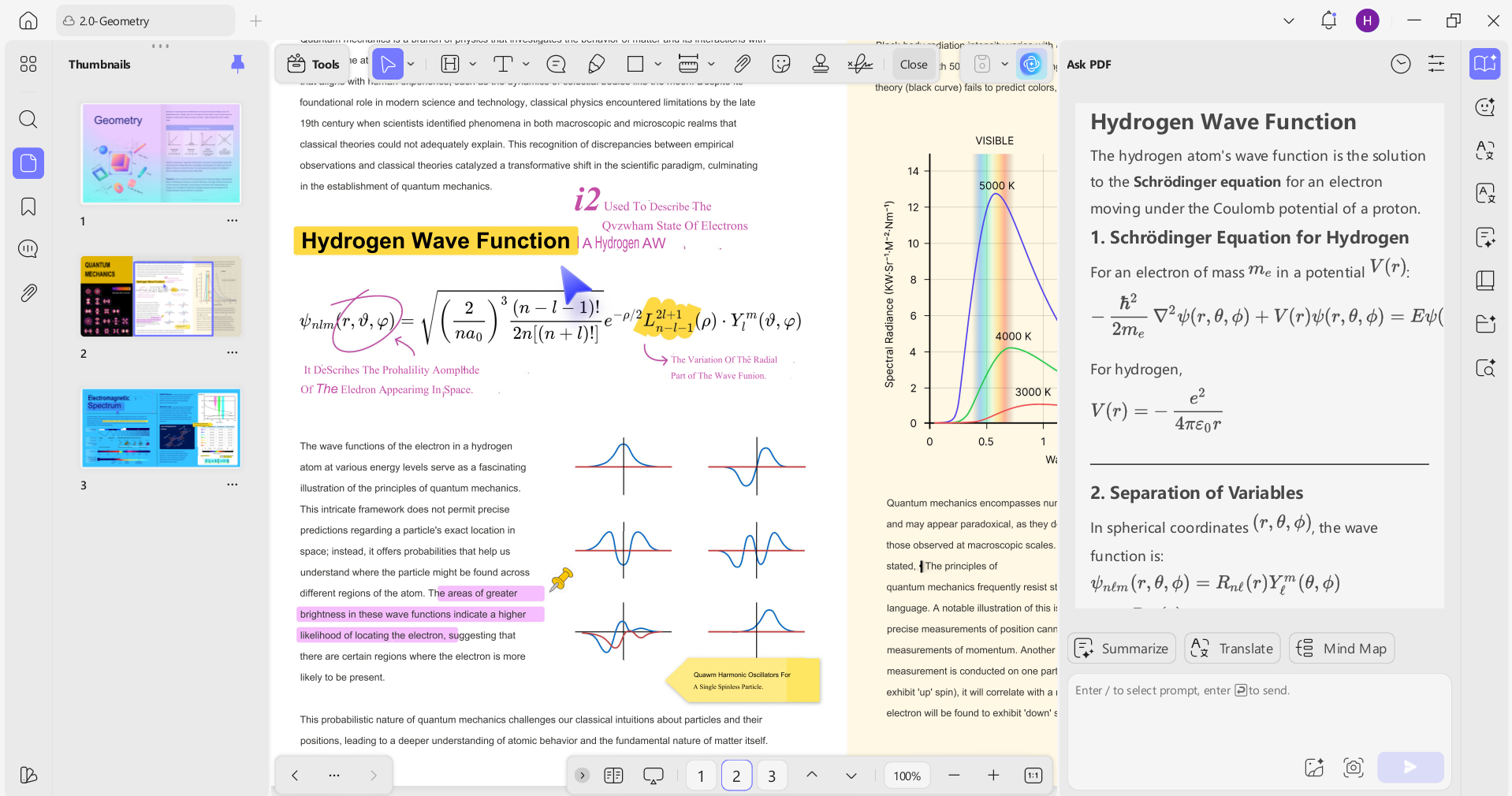1512x796 pixels.
Task: Open notifications bell
Action: 1328,21
